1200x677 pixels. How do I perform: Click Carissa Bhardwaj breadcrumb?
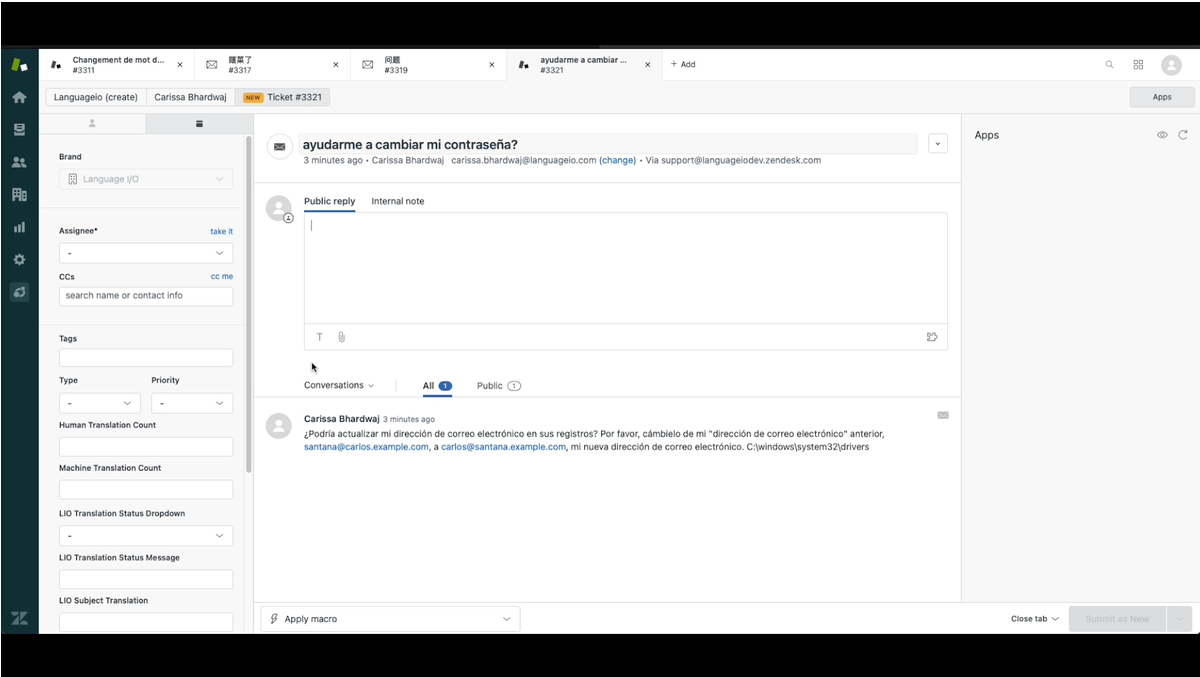pos(190,97)
